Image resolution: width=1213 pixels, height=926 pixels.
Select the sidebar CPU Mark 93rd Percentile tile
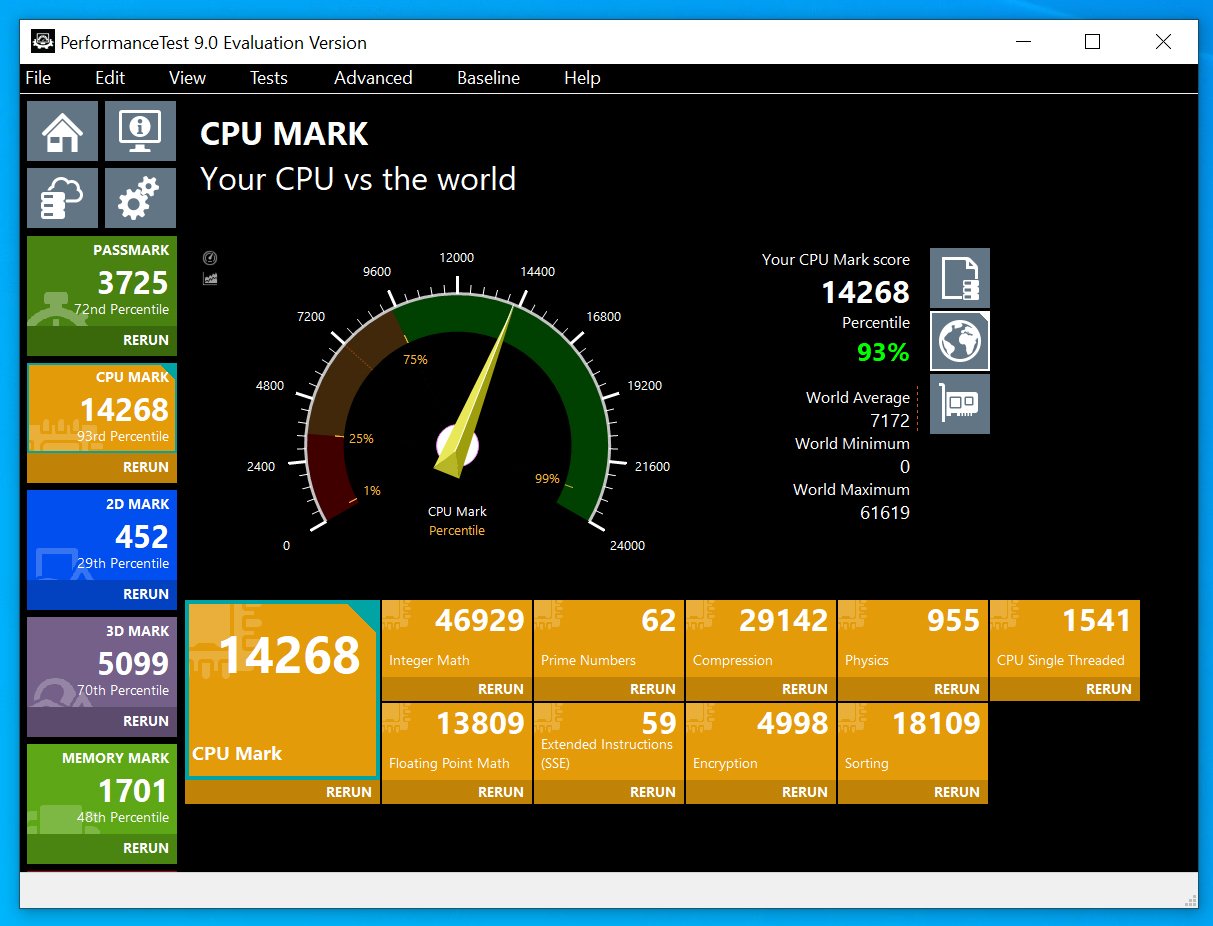point(102,409)
